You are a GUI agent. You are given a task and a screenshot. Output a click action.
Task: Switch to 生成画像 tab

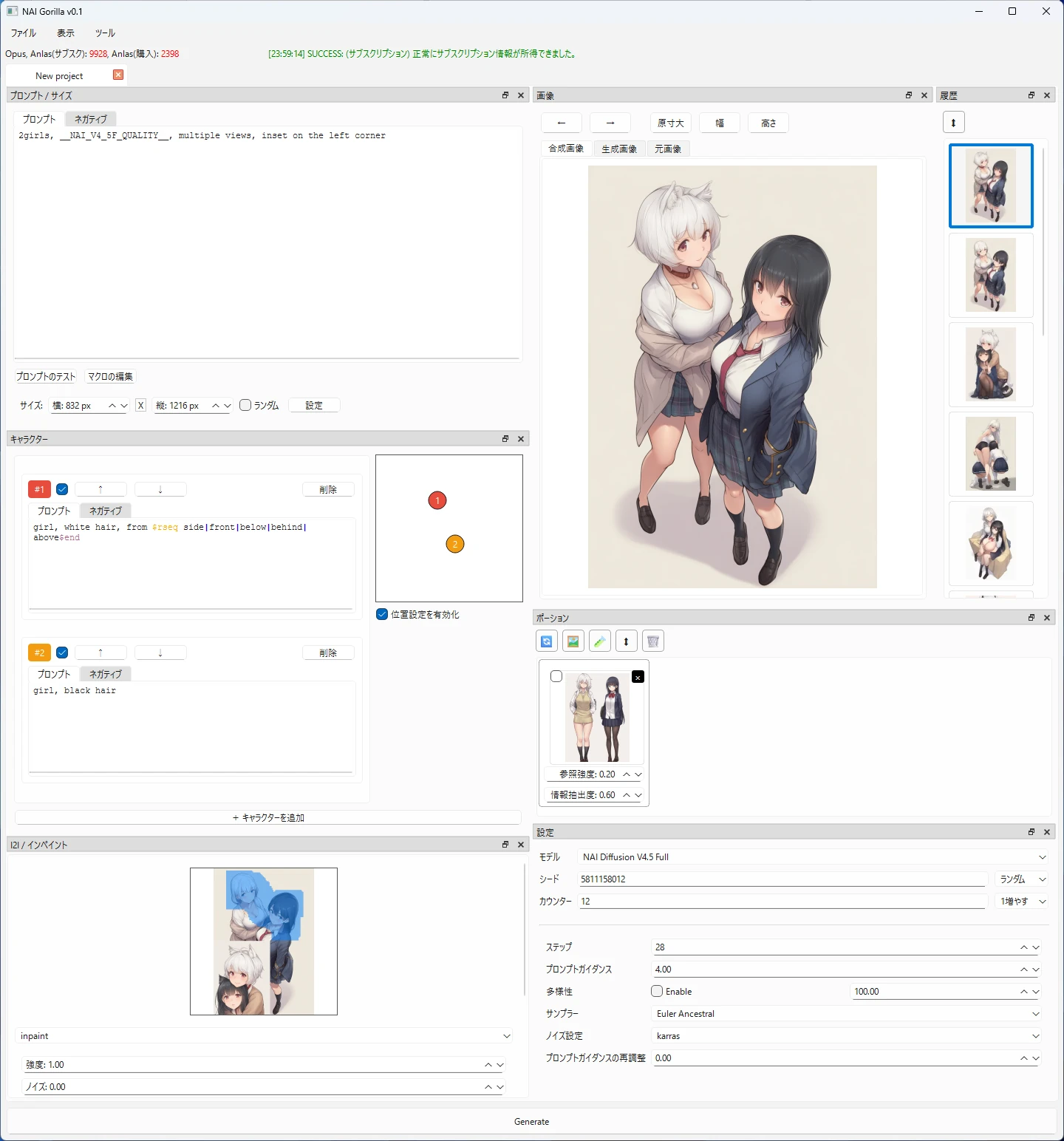point(619,149)
